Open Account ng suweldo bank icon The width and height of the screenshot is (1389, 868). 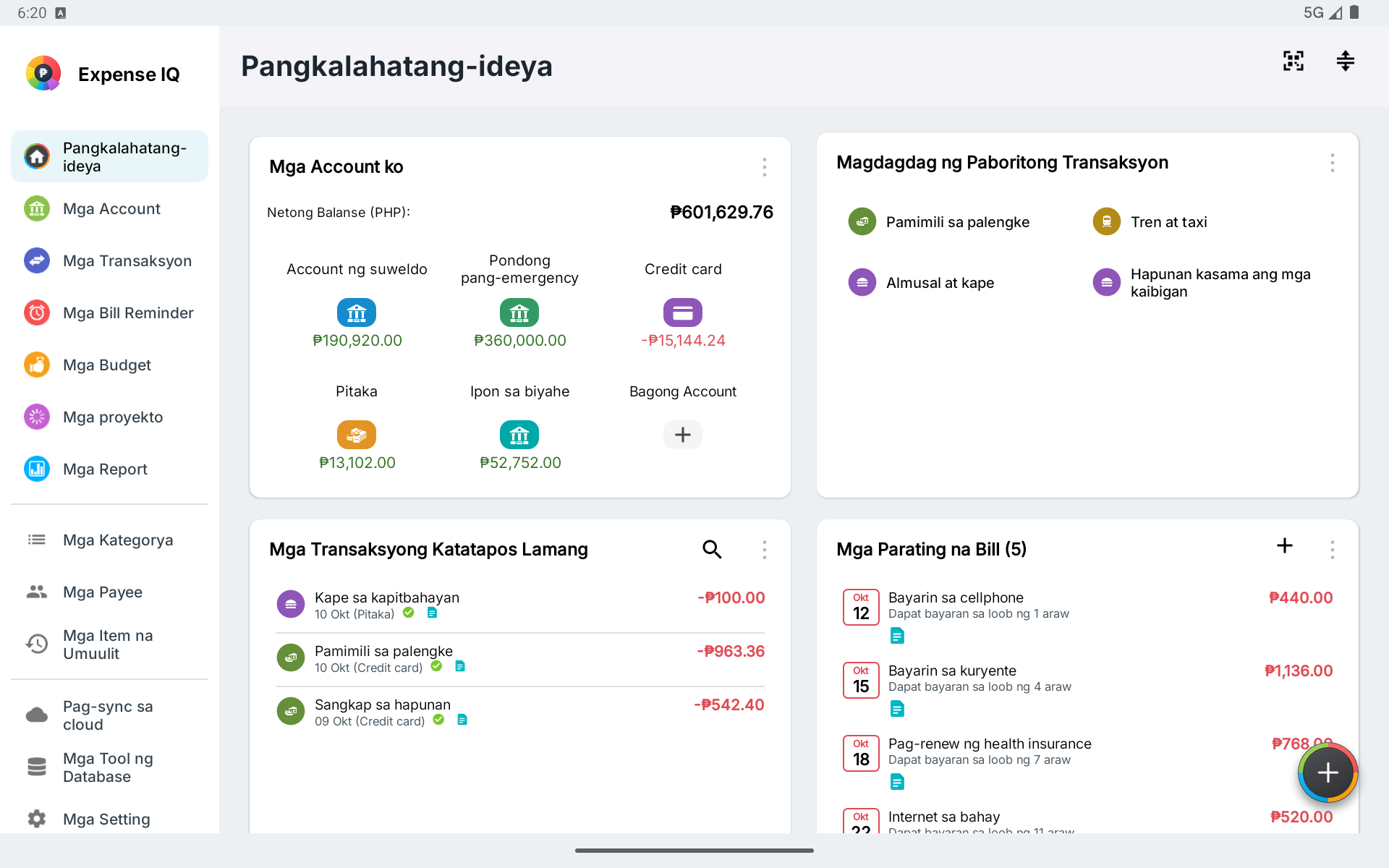[x=357, y=312]
